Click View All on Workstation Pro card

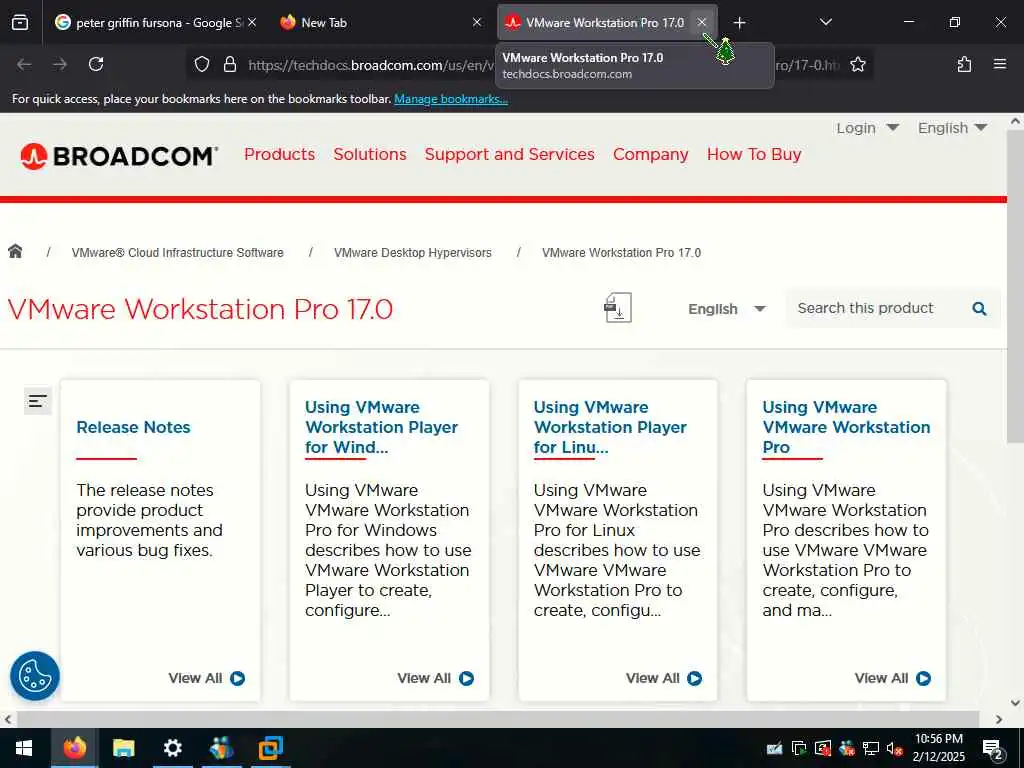(893, 679)
